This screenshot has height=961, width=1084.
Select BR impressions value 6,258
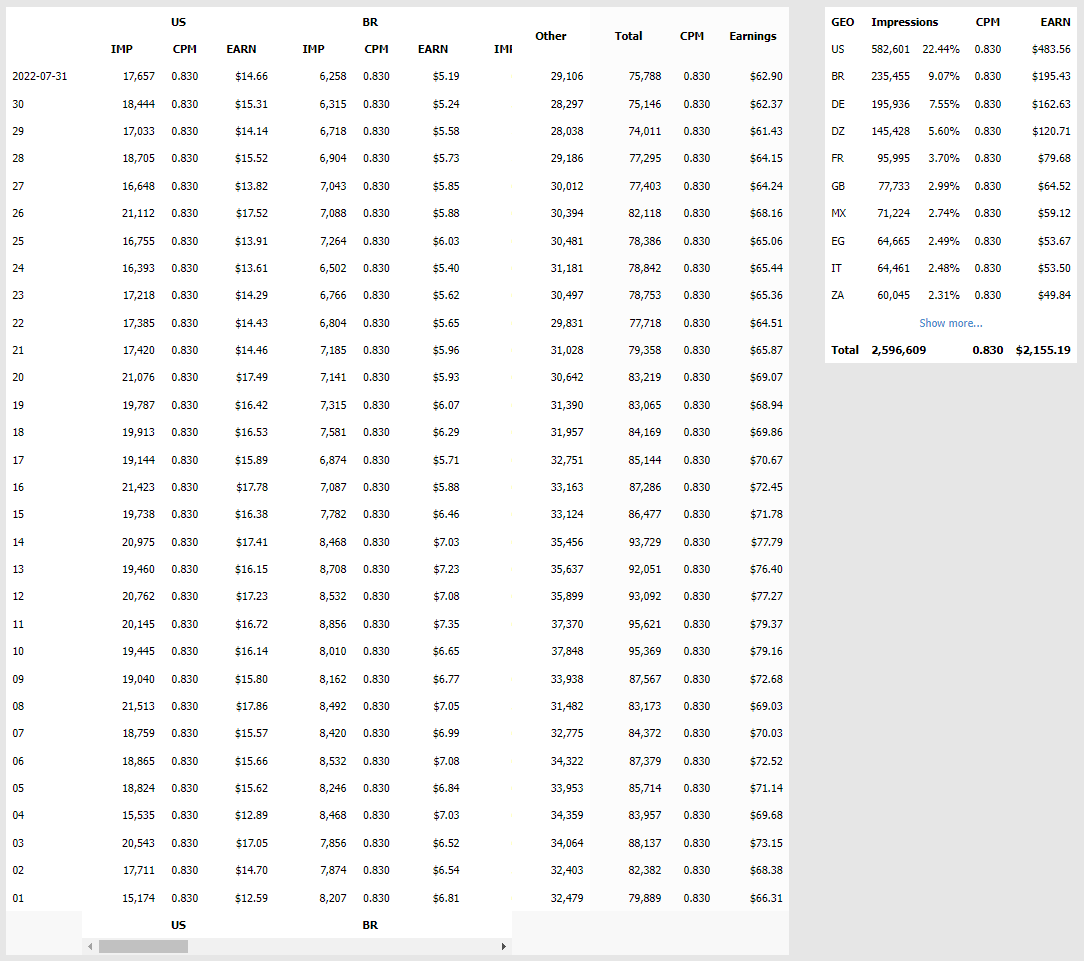[x=333, y=76]
